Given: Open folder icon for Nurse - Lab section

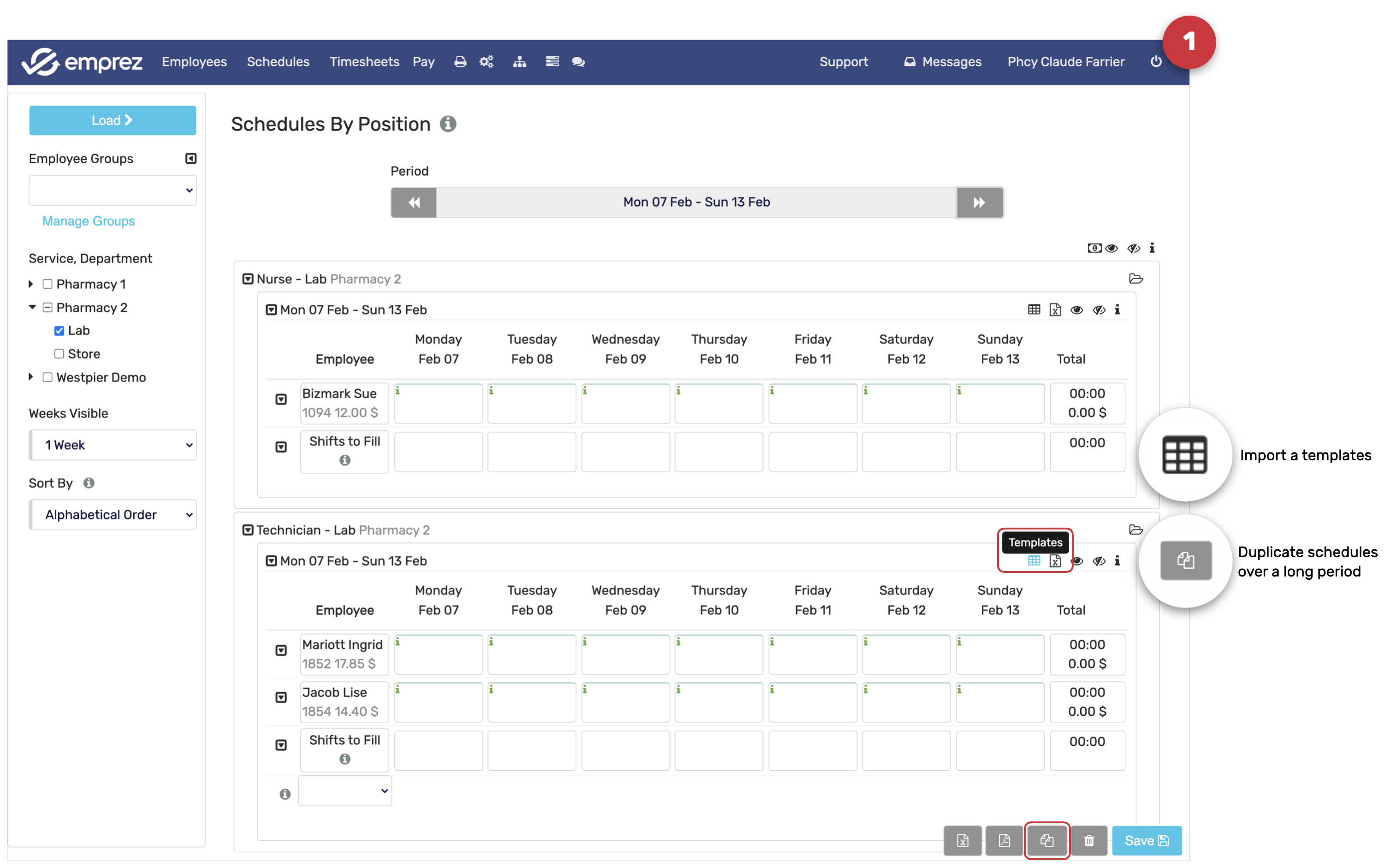Looking at the screenshot, I should (1135, 279).
